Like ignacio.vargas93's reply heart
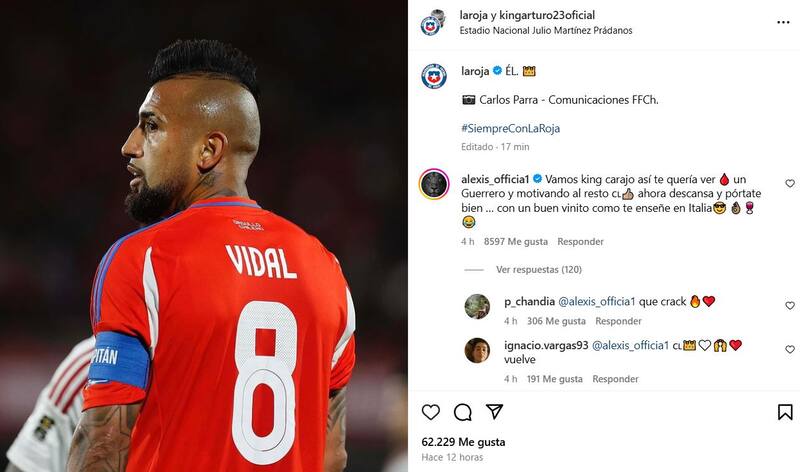 [x=790, y=349]
